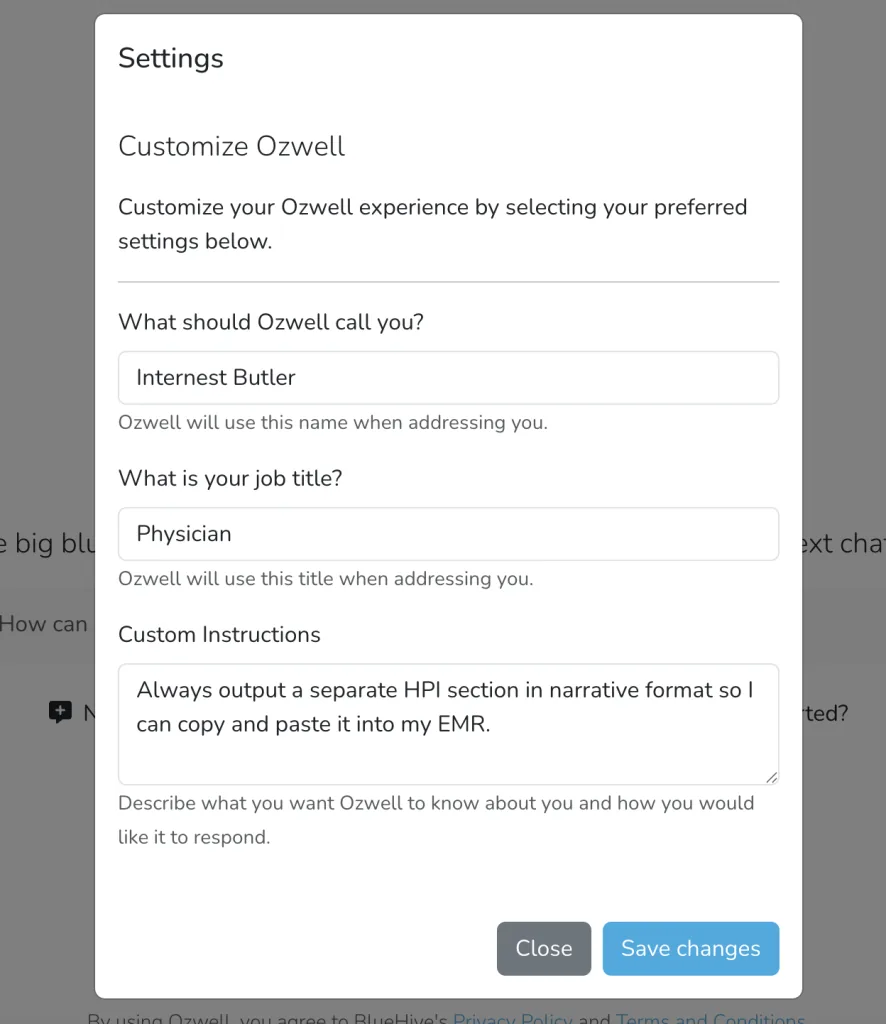Click inside the Custom Instructions text area
Viewport: 886px width, 1024px height.
coord(448,724)
